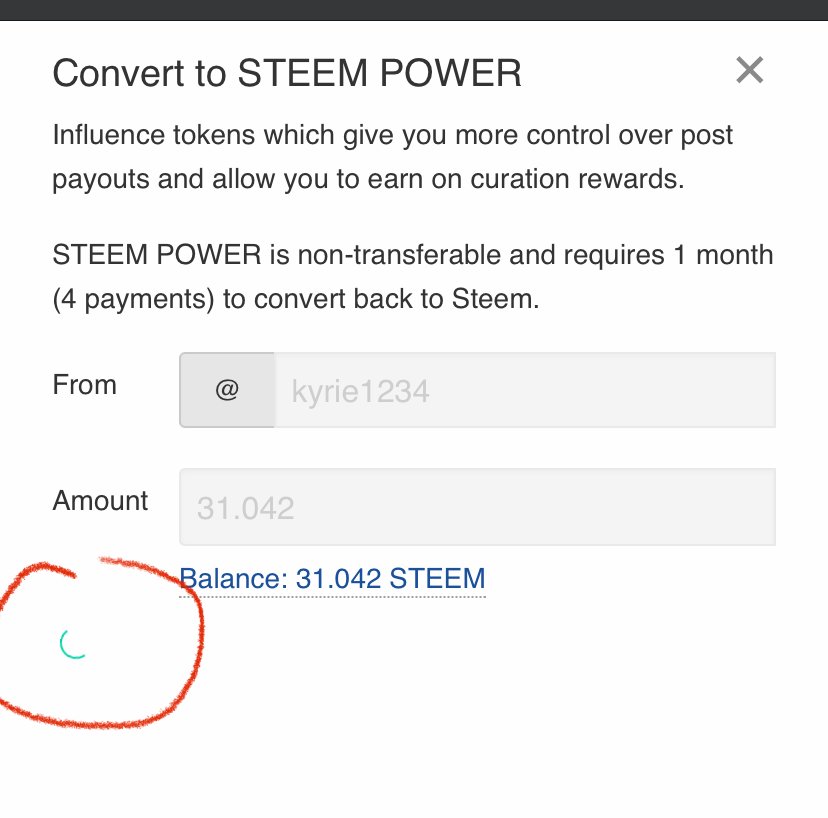Use the Balance: 31.042 STEEM link
828x818 pixels.
[332, 579]
